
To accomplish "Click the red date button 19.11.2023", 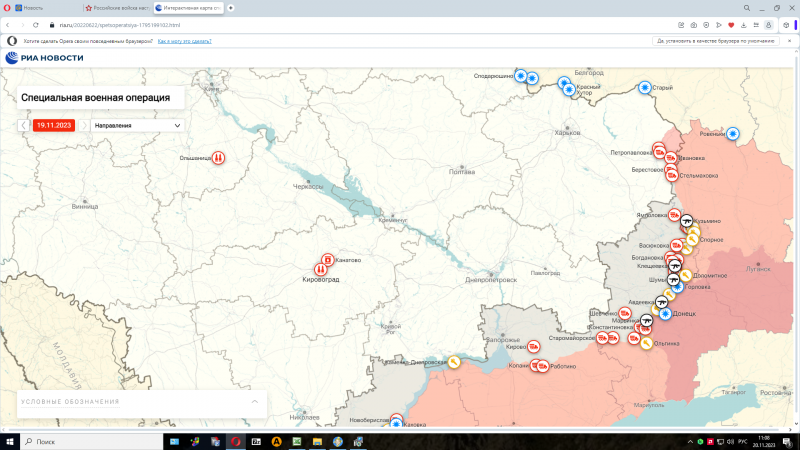I will coord(55,126).
